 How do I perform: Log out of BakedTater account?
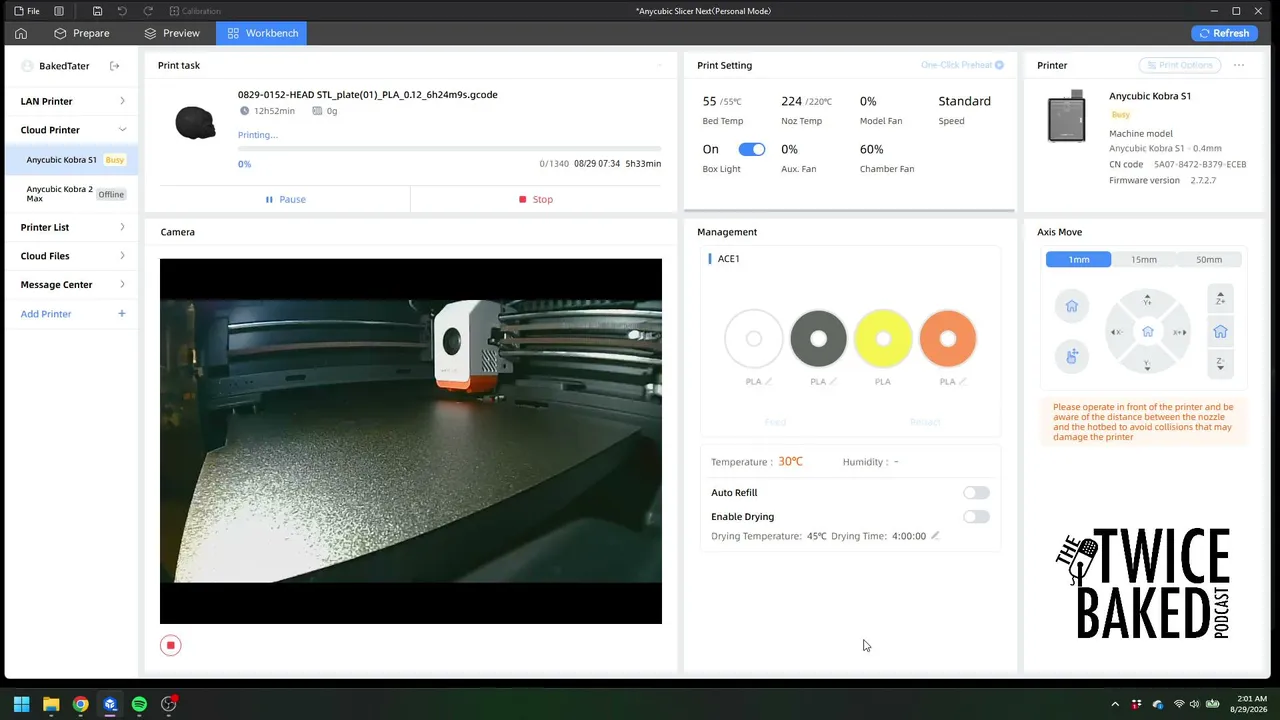click(115, 66)
